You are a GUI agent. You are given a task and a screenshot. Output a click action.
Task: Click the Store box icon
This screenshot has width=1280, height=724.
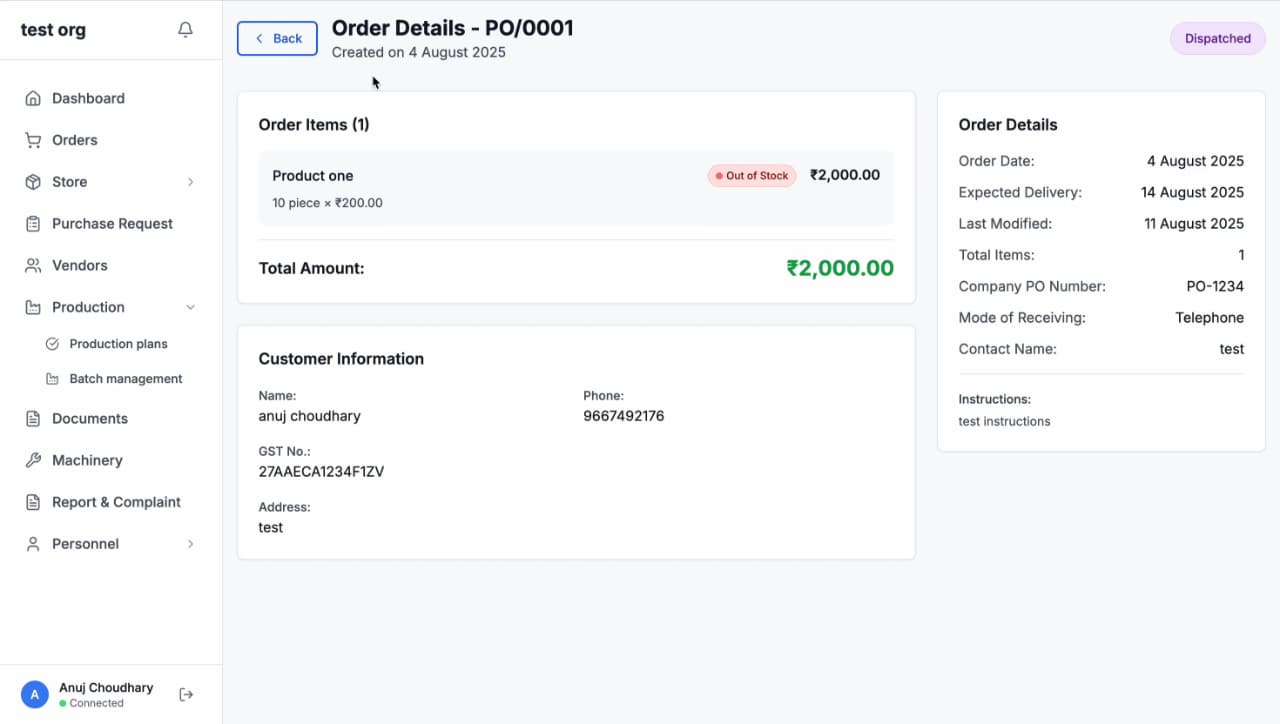pos(33,182)
